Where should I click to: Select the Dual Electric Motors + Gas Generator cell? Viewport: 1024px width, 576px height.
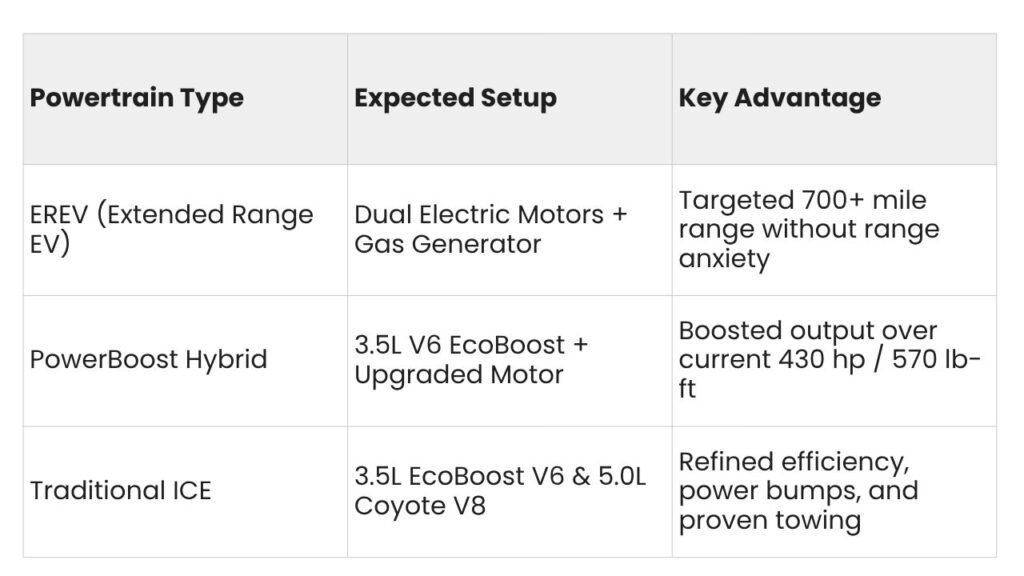510,230
